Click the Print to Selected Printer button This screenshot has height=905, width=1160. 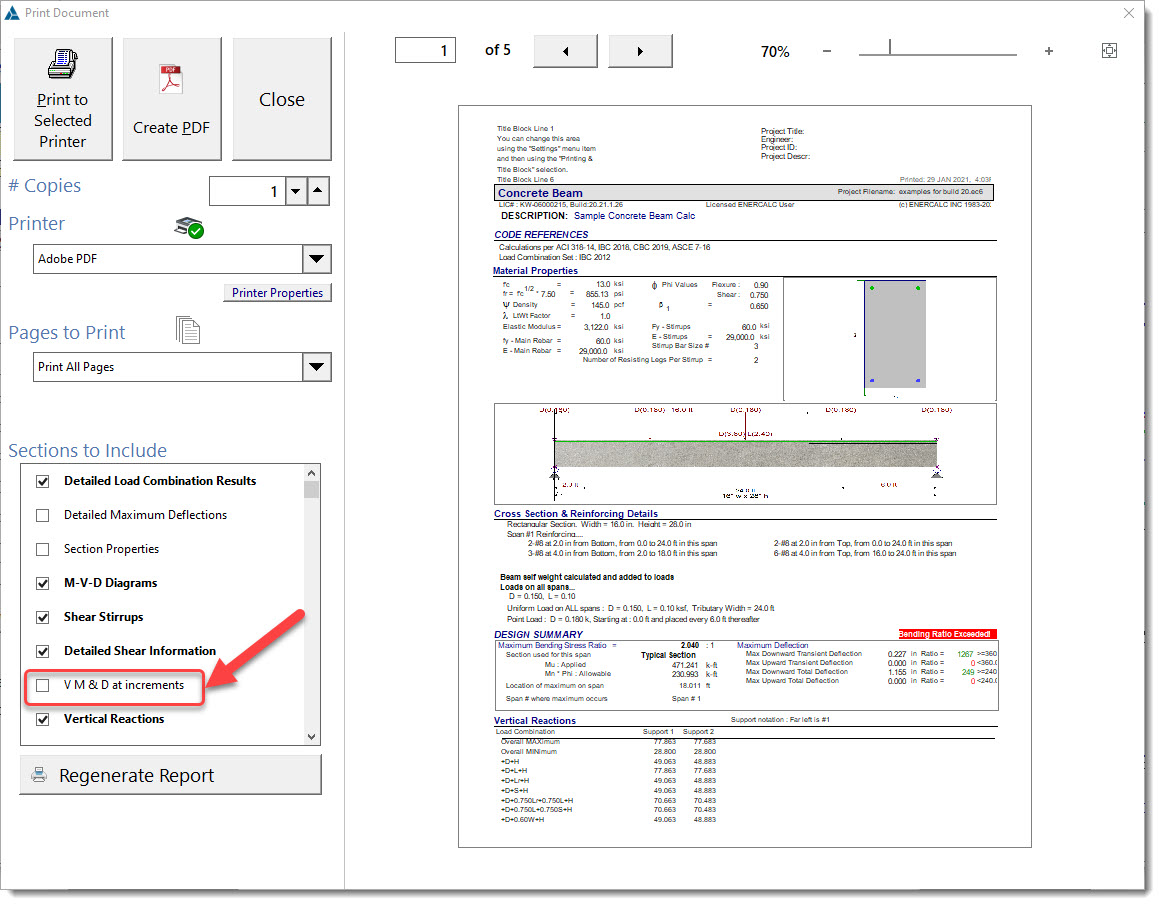(x=62, y=99)
